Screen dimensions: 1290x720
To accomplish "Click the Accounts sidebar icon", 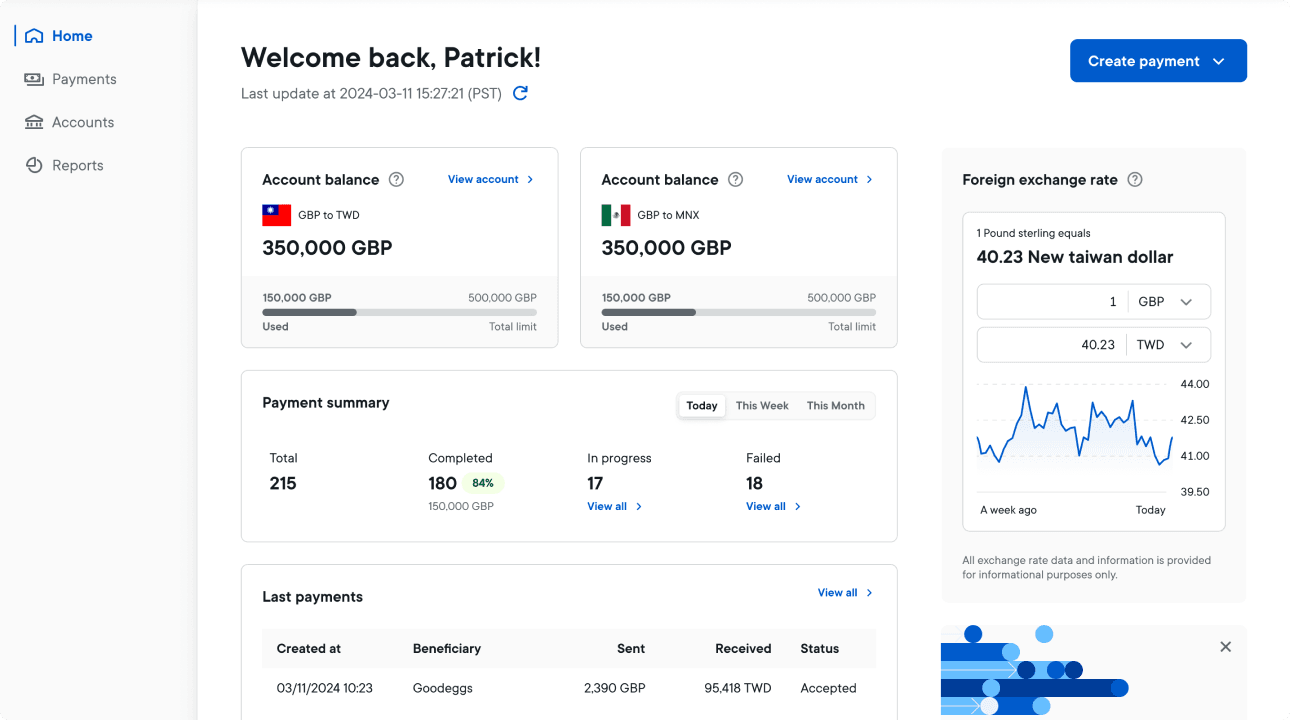I will click(x=35, y=121).
